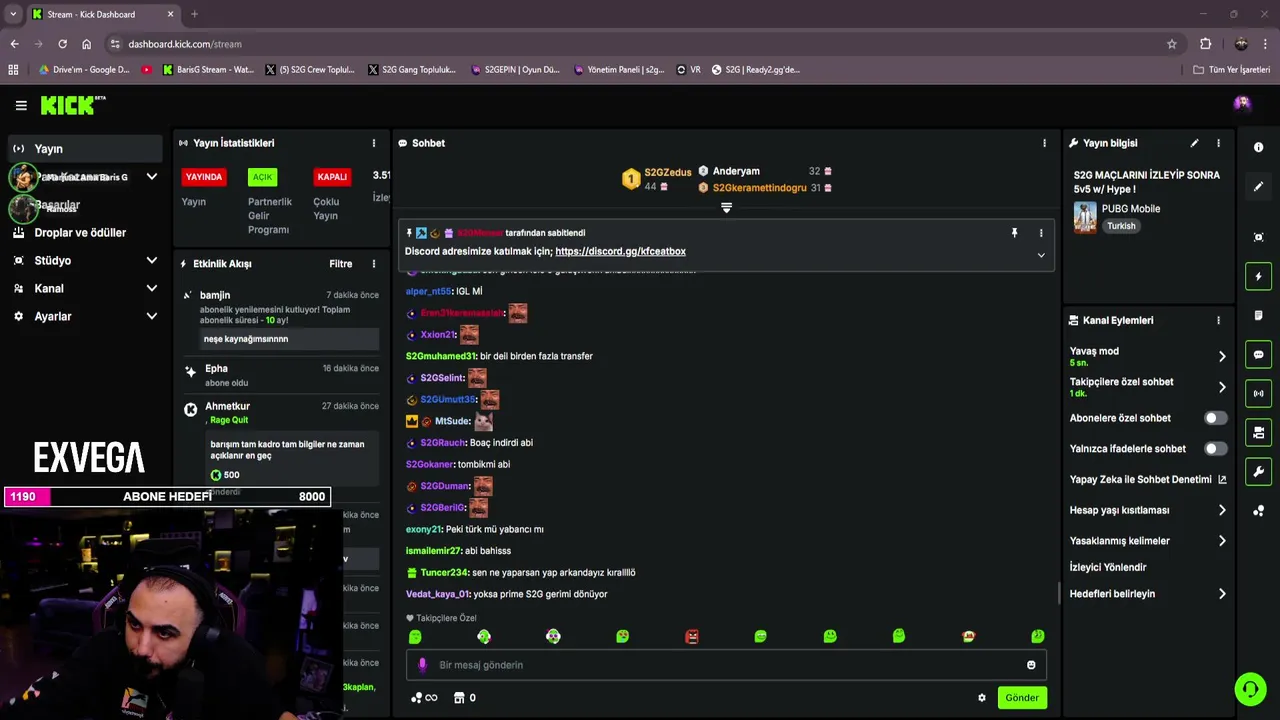
Task: Click the browser address bar
Action: tap(640, 44)
